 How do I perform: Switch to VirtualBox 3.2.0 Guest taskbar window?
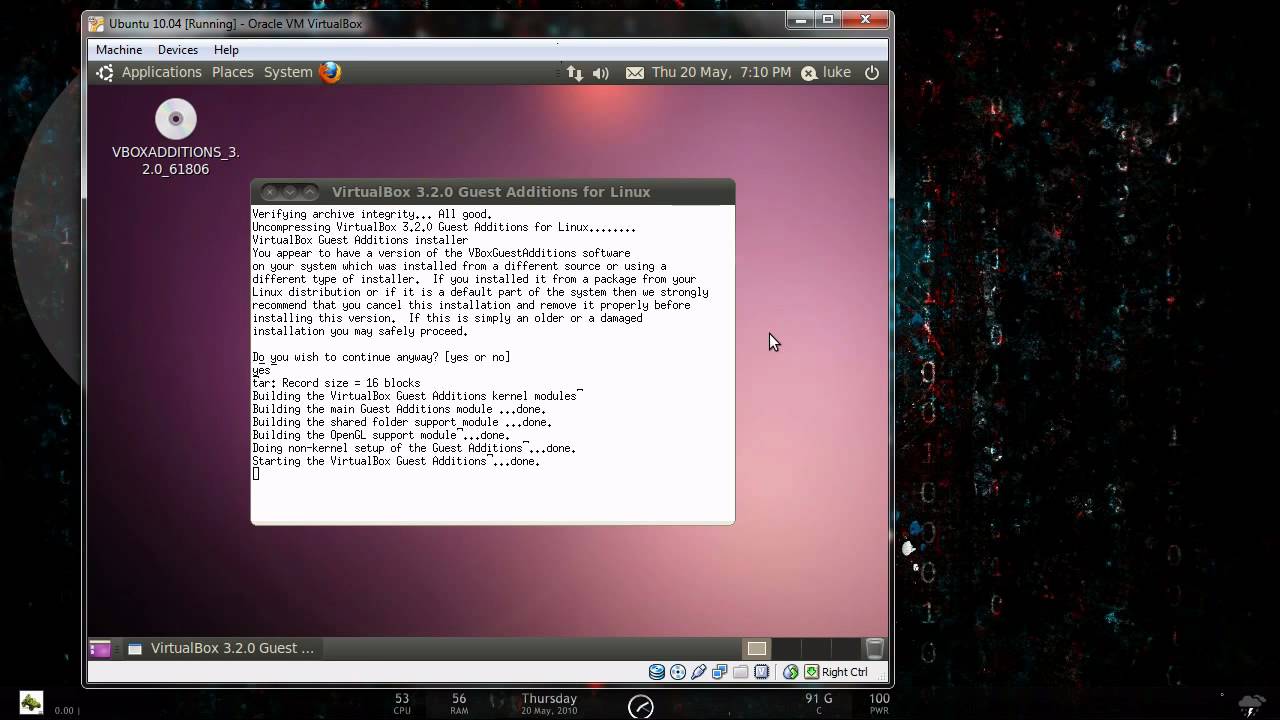click(x=221, y=648)
